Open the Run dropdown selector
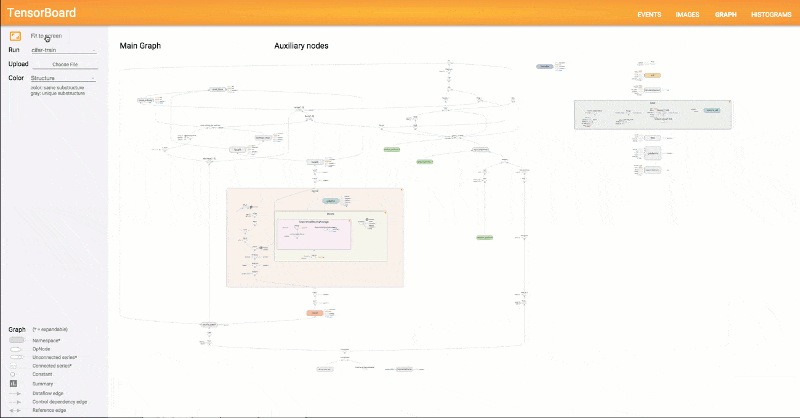 64,48
